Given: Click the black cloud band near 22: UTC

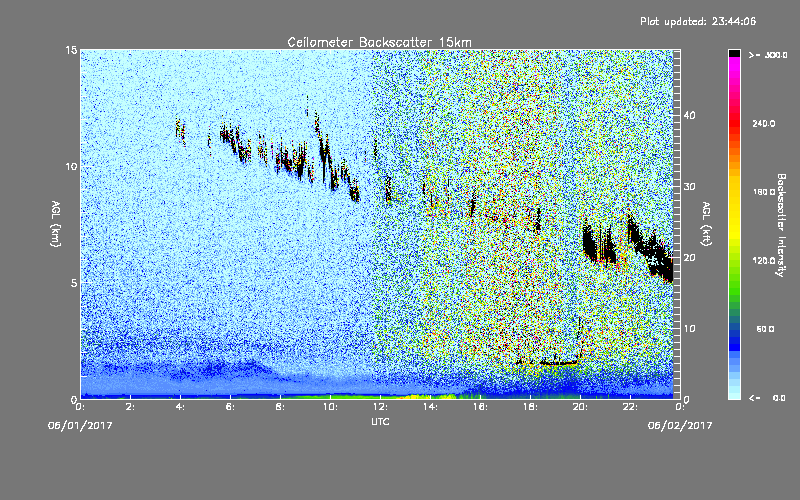Looking at the screenshot, I should (x=648, y=247).
